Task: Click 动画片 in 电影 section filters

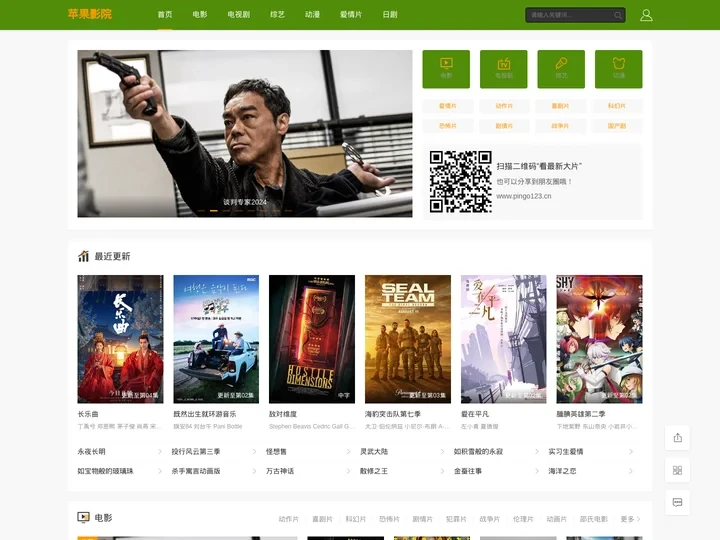Action: click(557, 519)
